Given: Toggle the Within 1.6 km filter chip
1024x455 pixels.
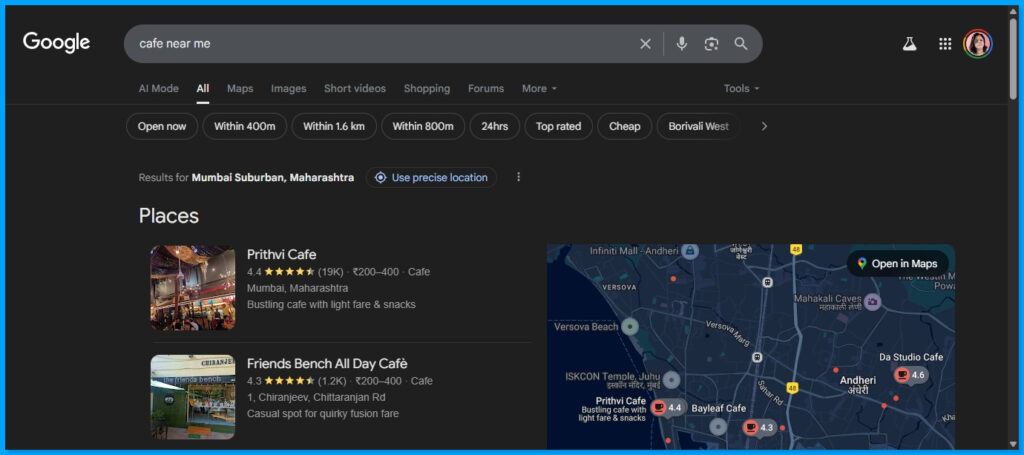Looking at the screenshot, I should 334,126.
